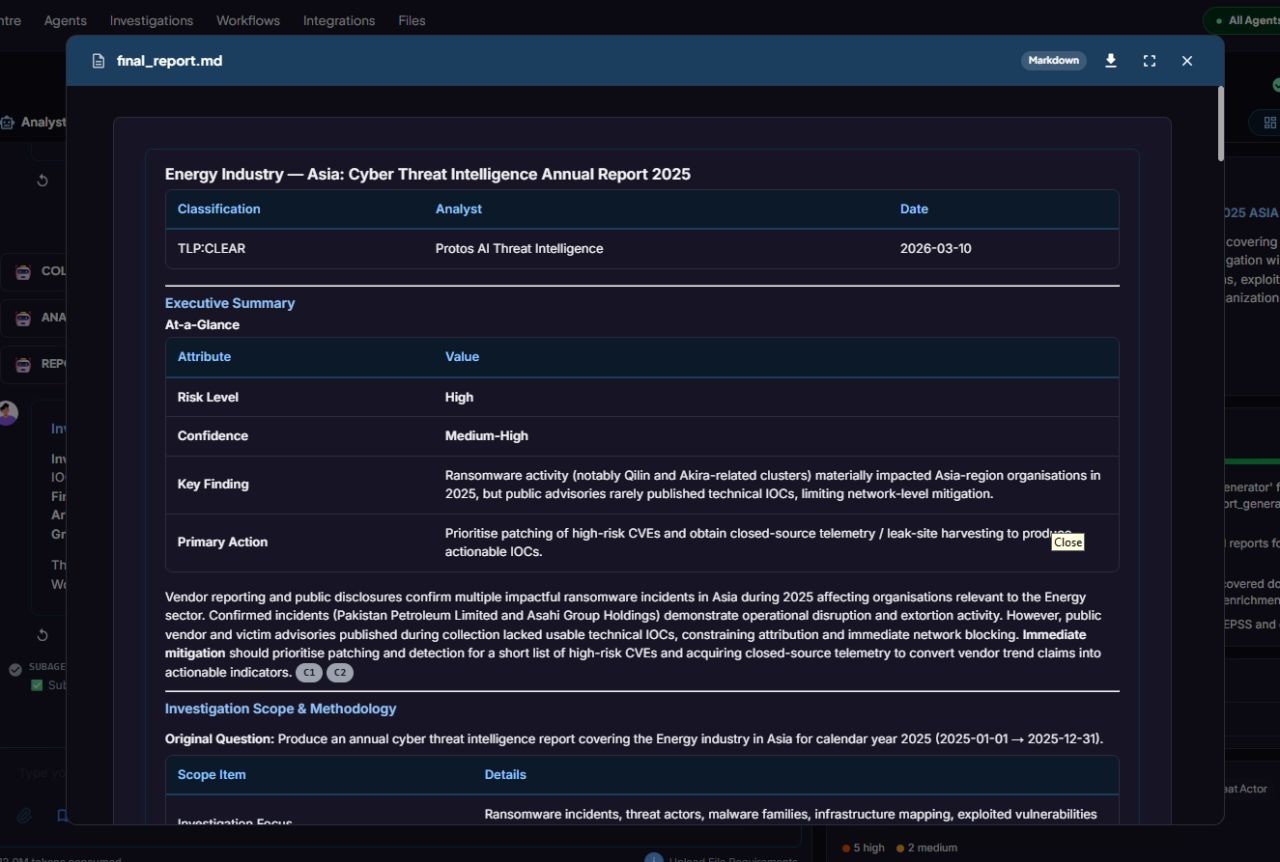This screenshot has height=862, width=1280.
Task: Download the final_report.md file
Action: (1110, 61)
